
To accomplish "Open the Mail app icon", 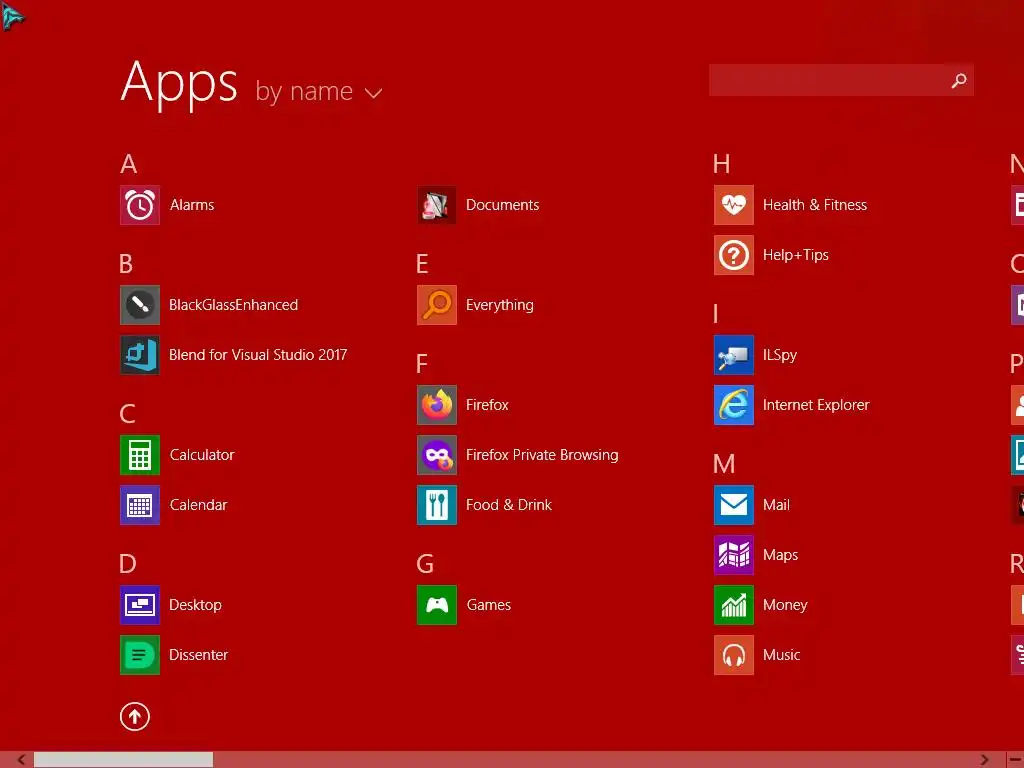I will click(734, 505).
